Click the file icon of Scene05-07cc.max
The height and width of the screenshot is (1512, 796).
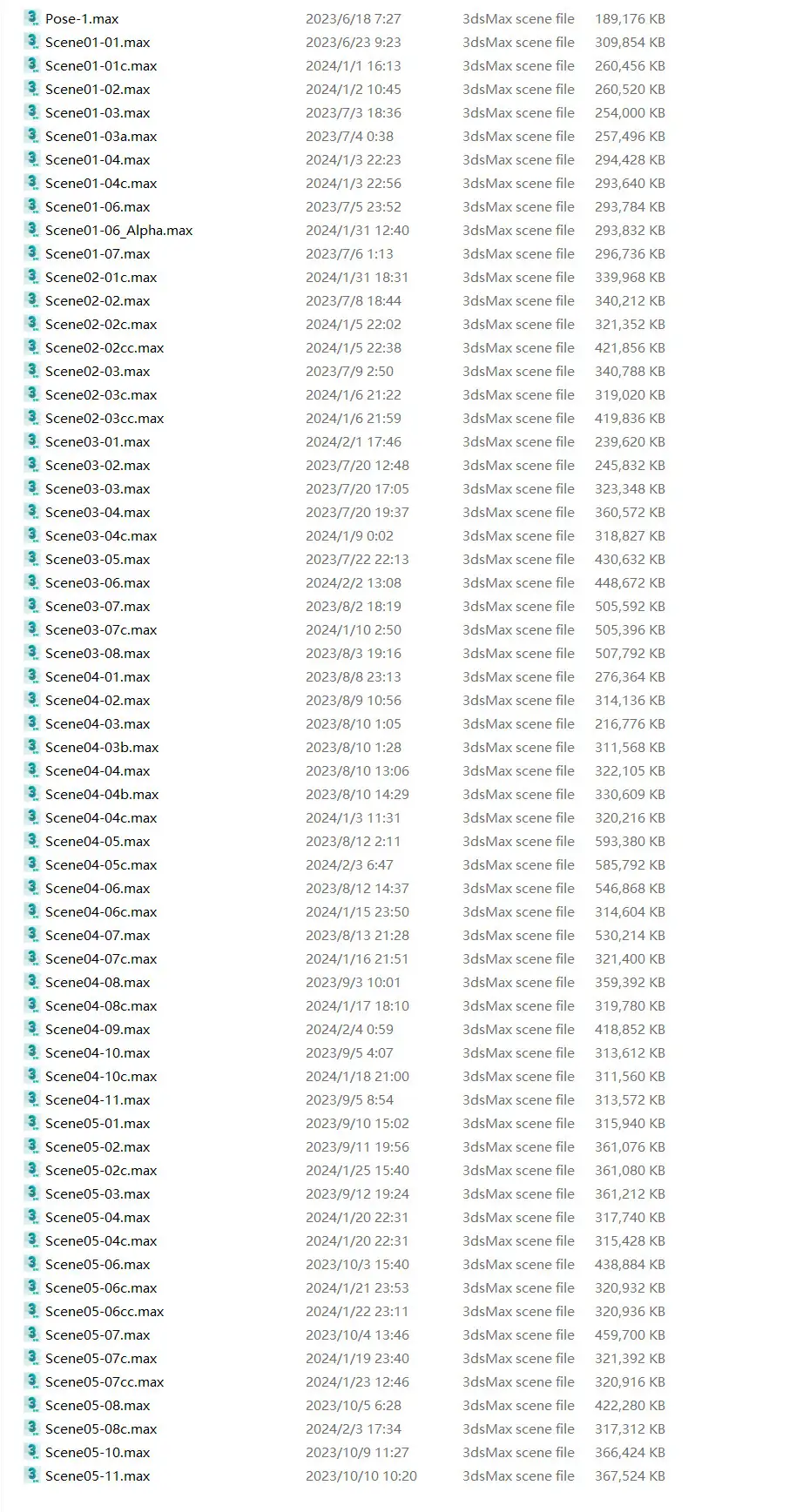pyautogui.click(x=32, y=1381)
